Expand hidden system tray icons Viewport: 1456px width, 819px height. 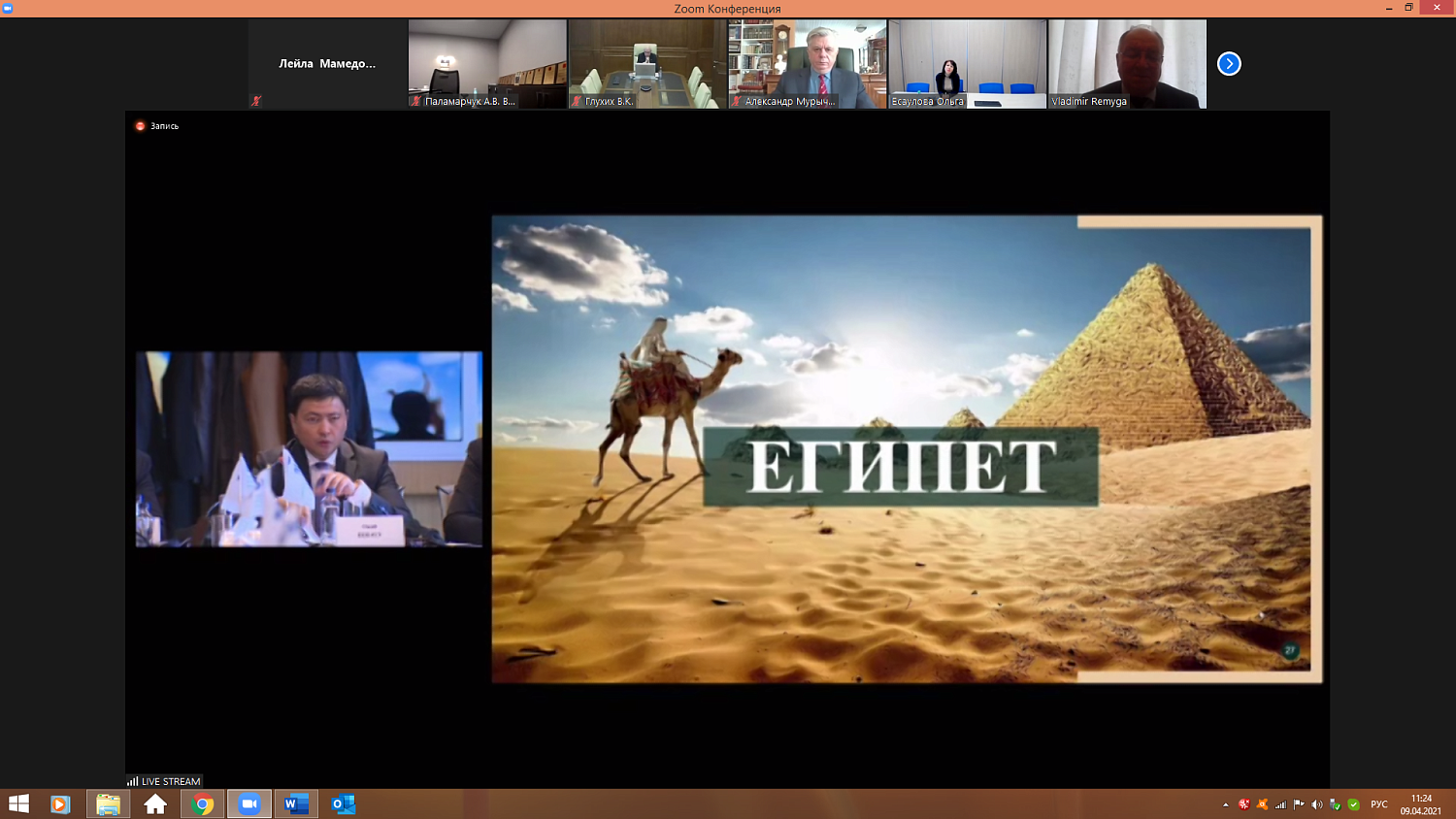click(x=1225, y=804)
